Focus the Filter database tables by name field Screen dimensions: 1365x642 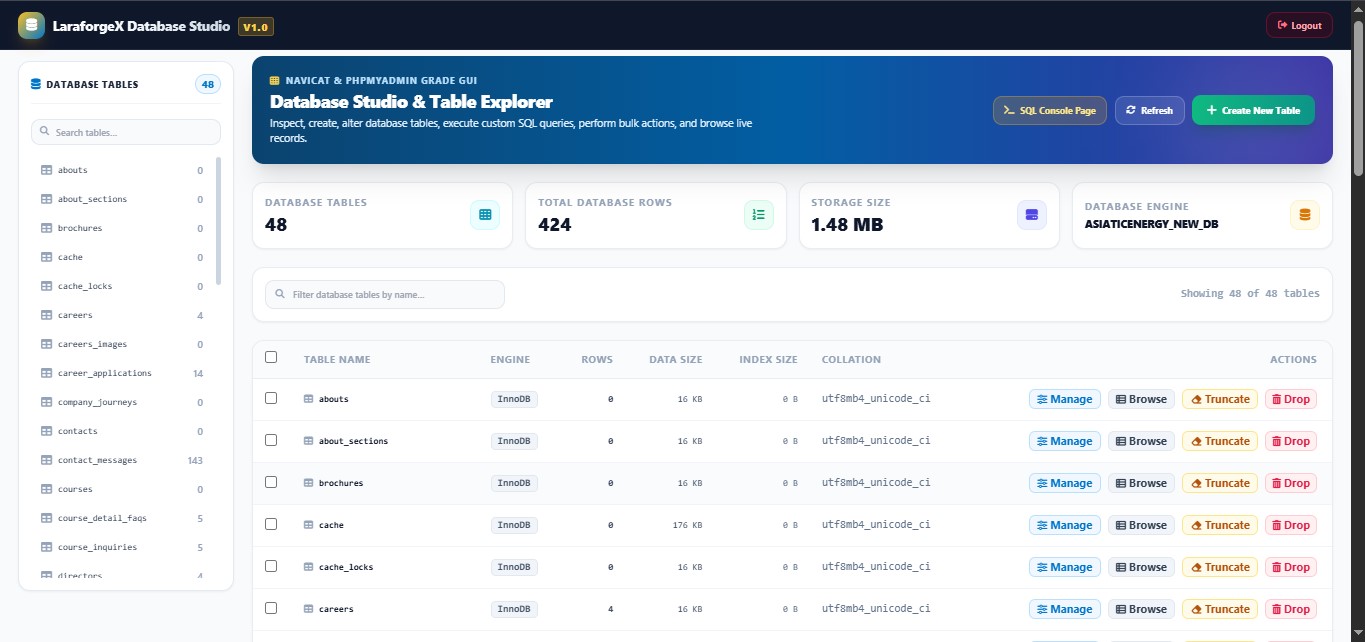coord(385,295)
